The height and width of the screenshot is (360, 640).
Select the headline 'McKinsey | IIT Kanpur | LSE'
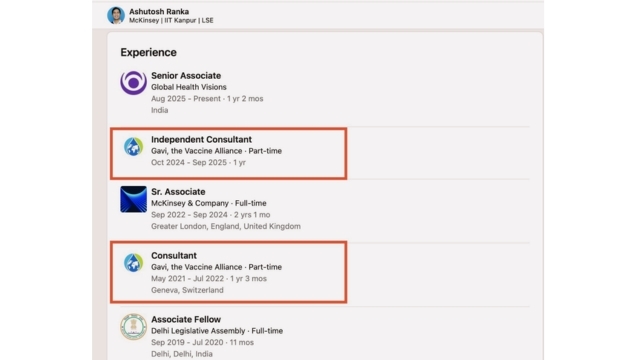point(171,20)
